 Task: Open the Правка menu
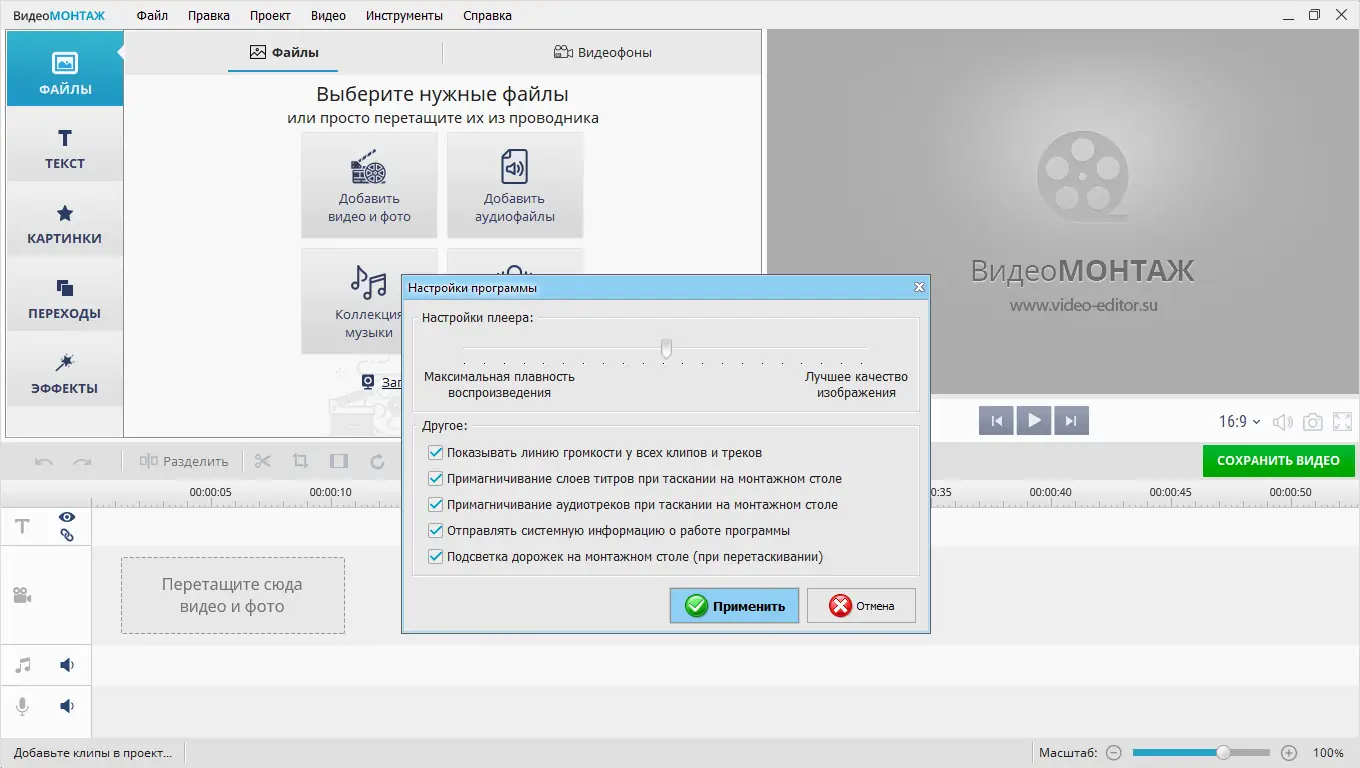(208, 15)
